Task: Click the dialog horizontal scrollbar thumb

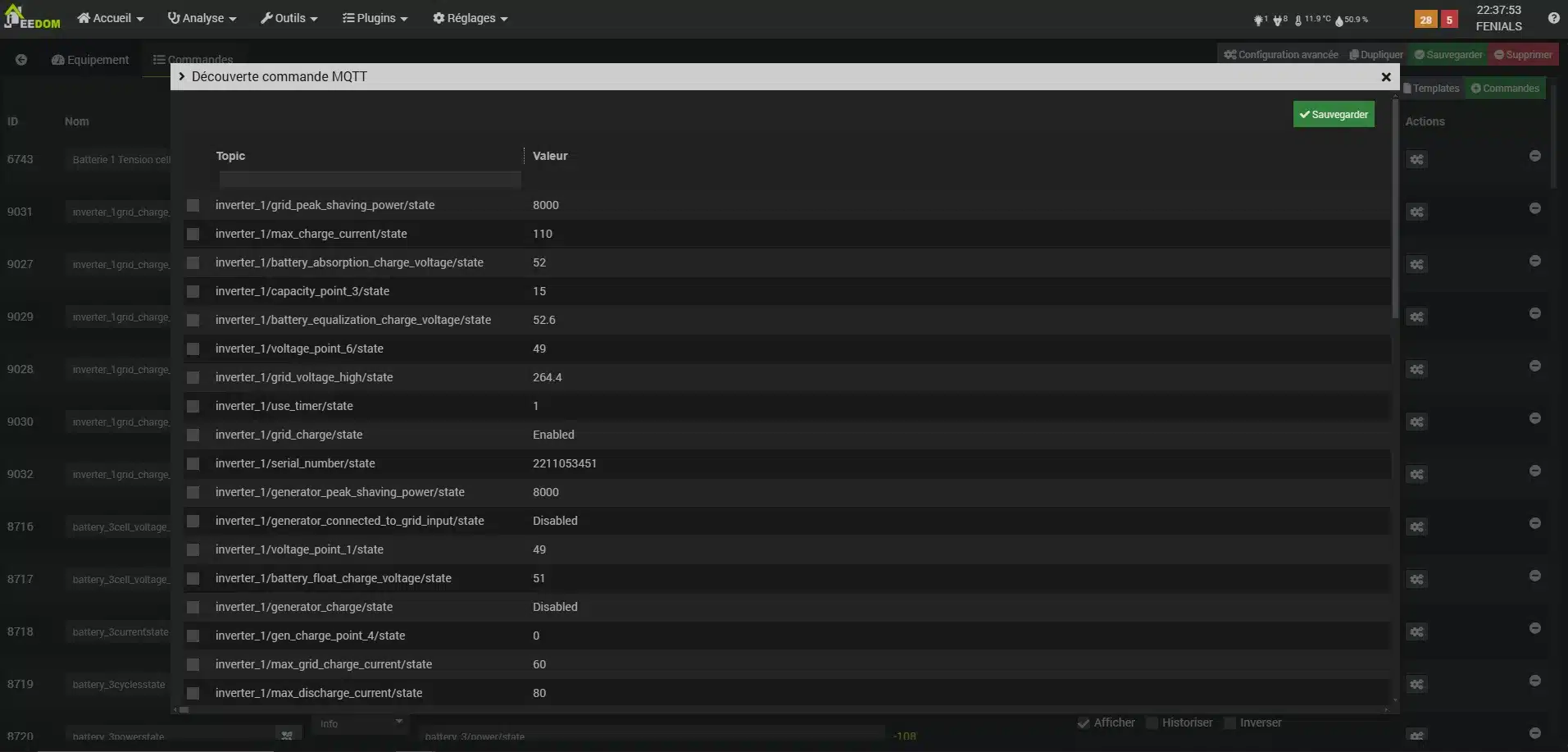Action: (x=184, y=710)
